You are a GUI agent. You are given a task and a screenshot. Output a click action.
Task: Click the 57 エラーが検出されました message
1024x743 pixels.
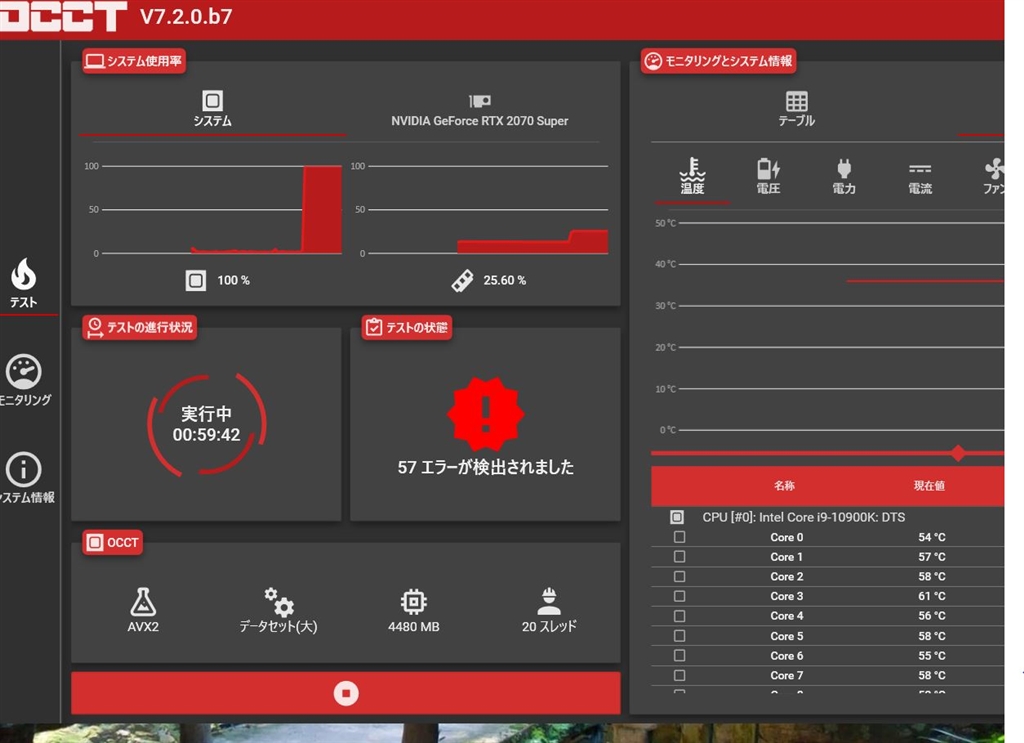[486, 467]
